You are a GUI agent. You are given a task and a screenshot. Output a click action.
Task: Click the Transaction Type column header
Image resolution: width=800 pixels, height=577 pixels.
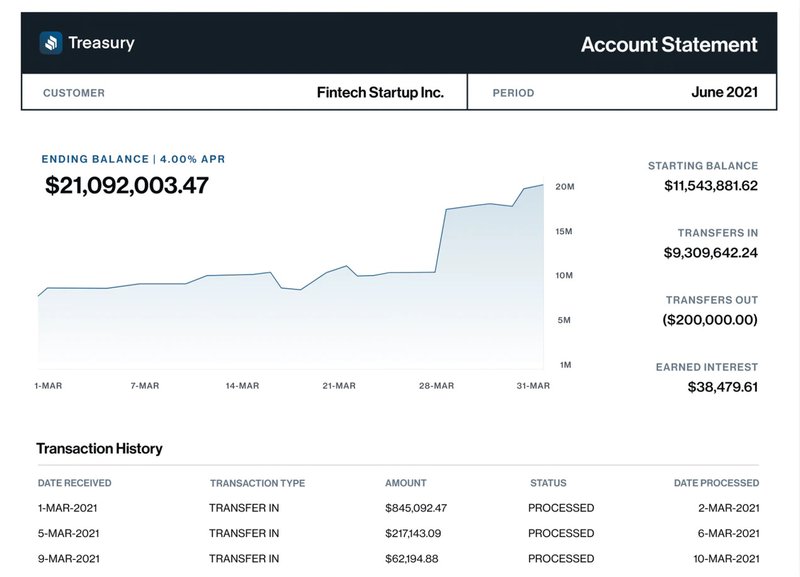(x=257, y=483)
